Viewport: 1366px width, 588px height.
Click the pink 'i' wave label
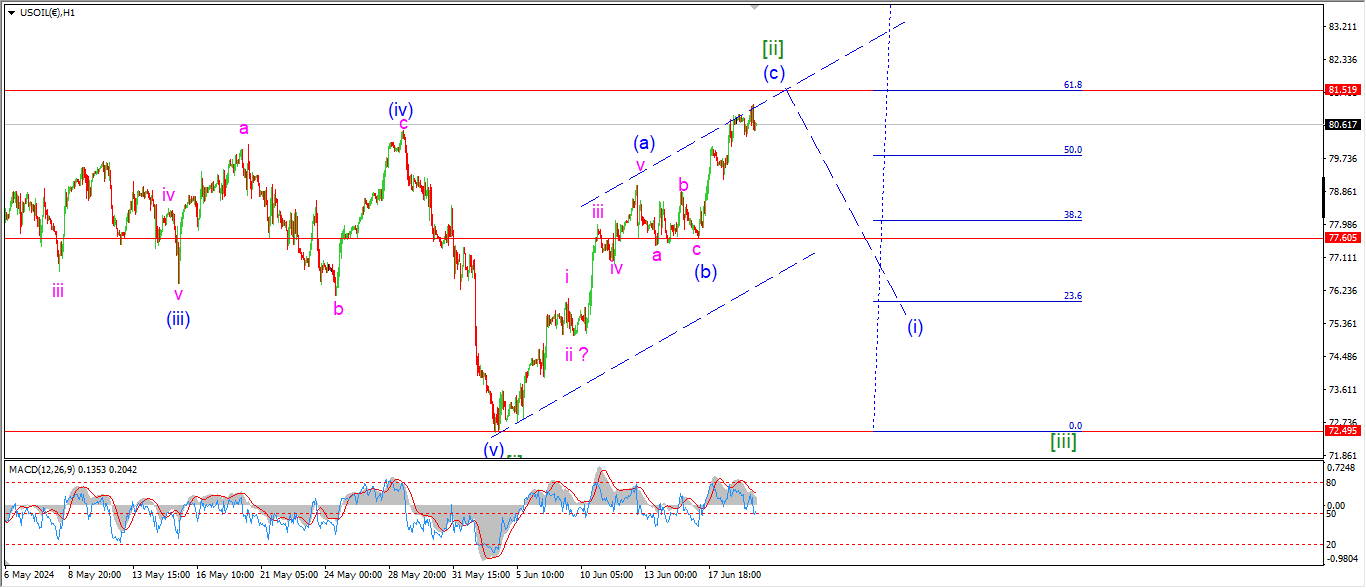[567, 276]
